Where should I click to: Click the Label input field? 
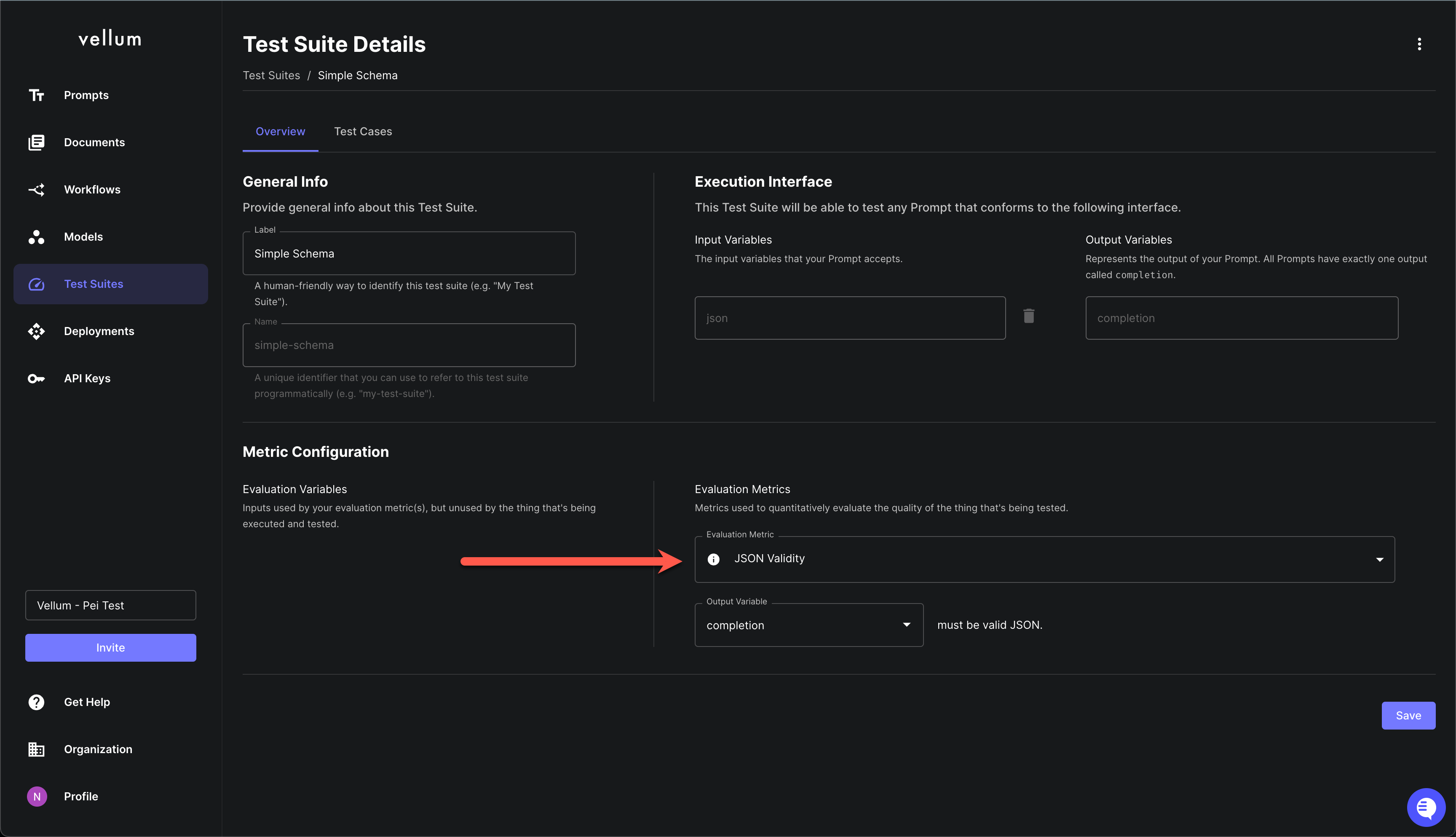tap(409, 254)
